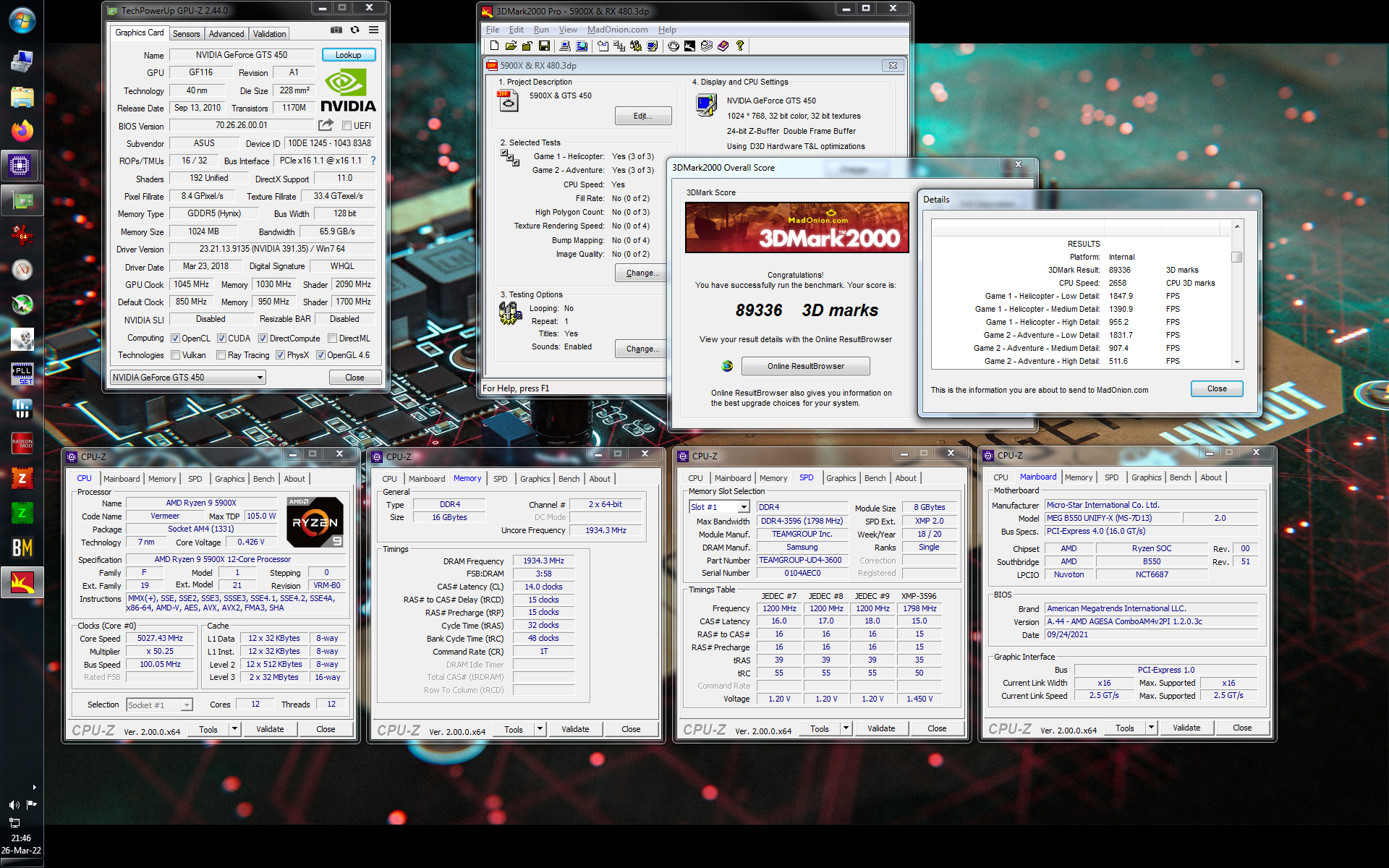Click the 5900X & RX 480.3dp document close box
The image size is (1389, 868).
click(893, 65)
